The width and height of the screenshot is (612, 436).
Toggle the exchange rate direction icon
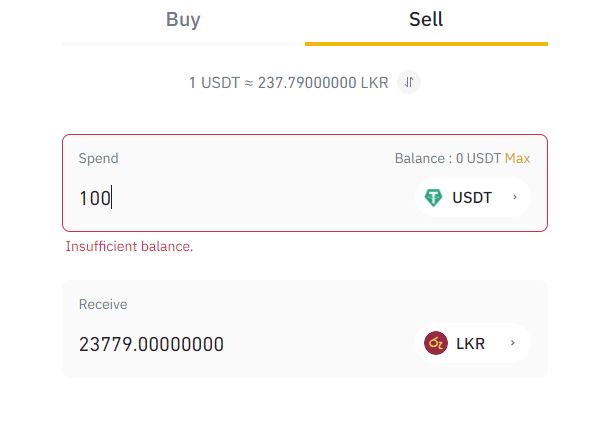click(x=409, y=82)
